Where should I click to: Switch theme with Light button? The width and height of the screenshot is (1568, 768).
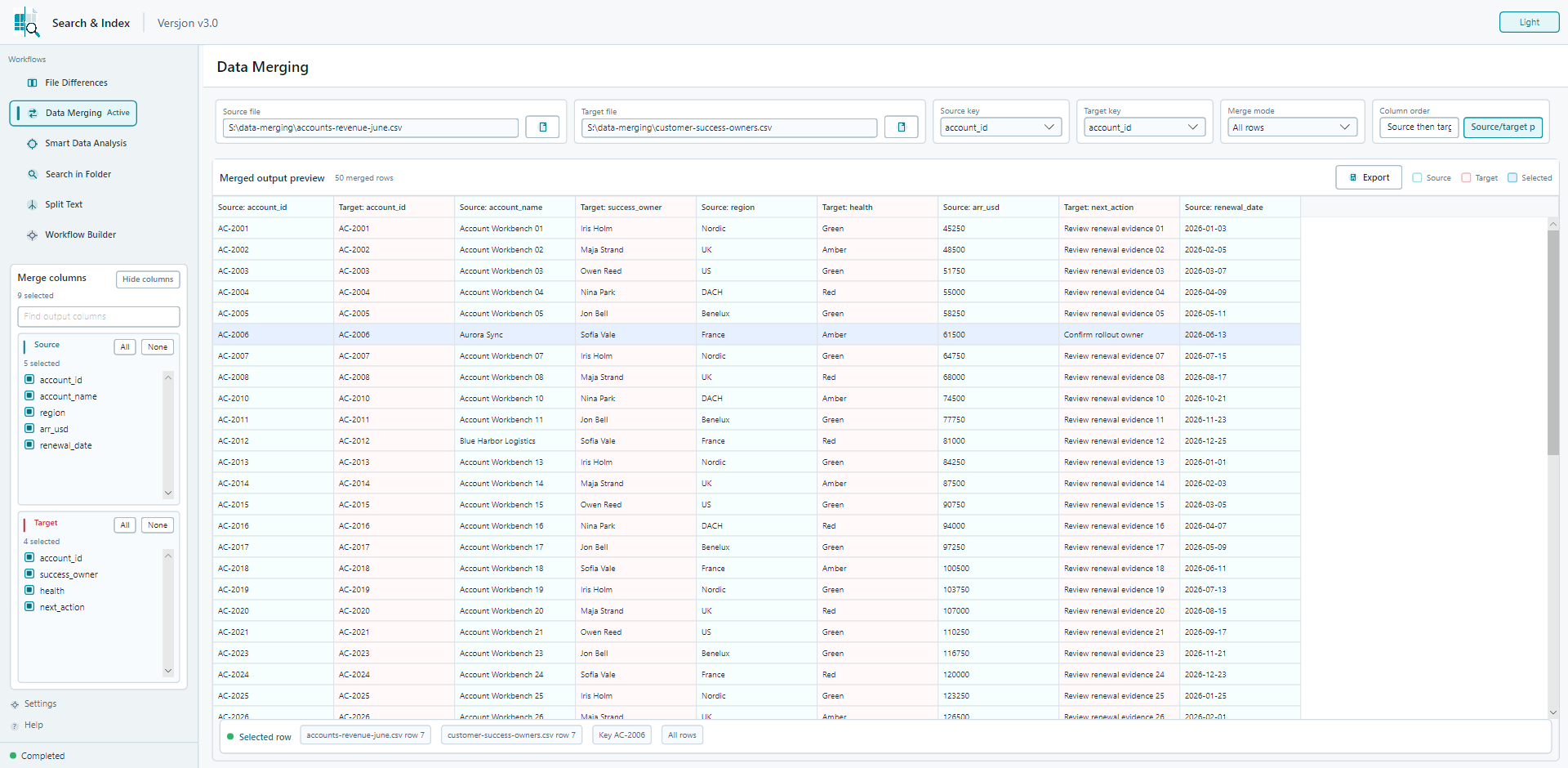pos(1529,22)
